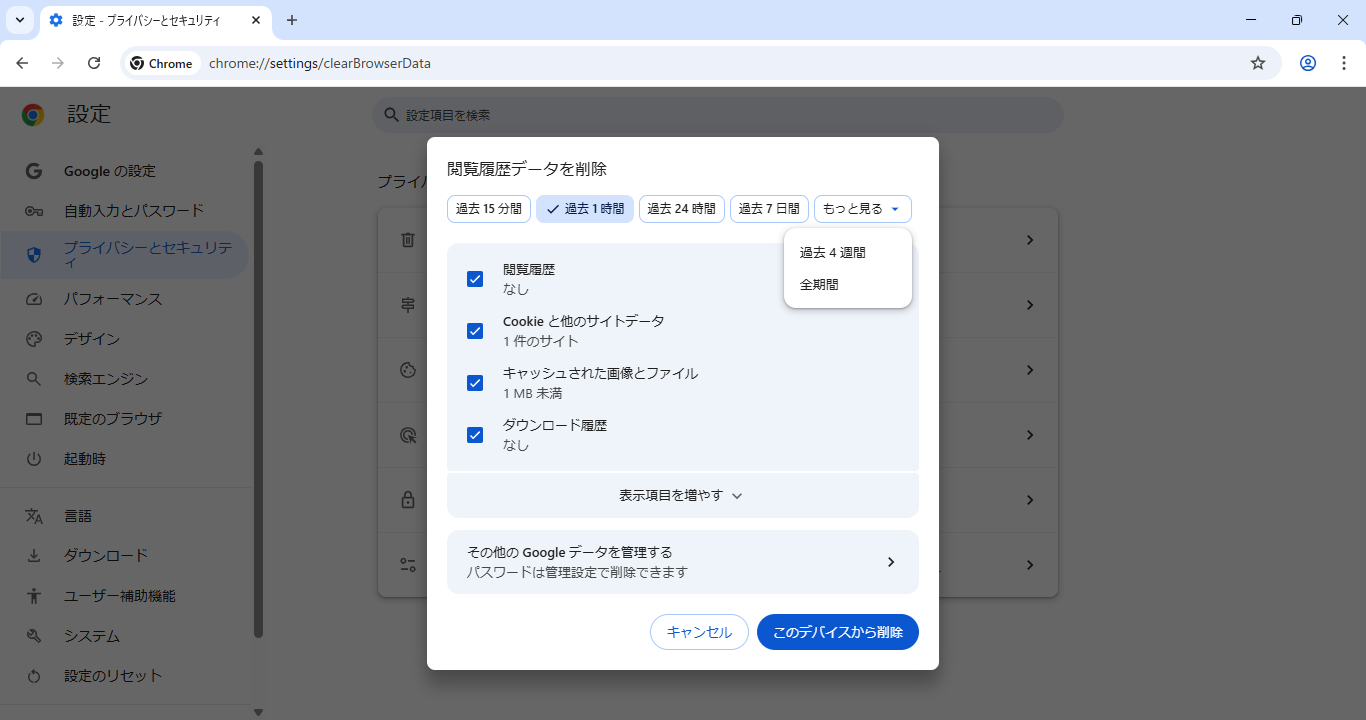Click the キャンセル button
This screenshot has width=1366, height=720.
(699, 632)
